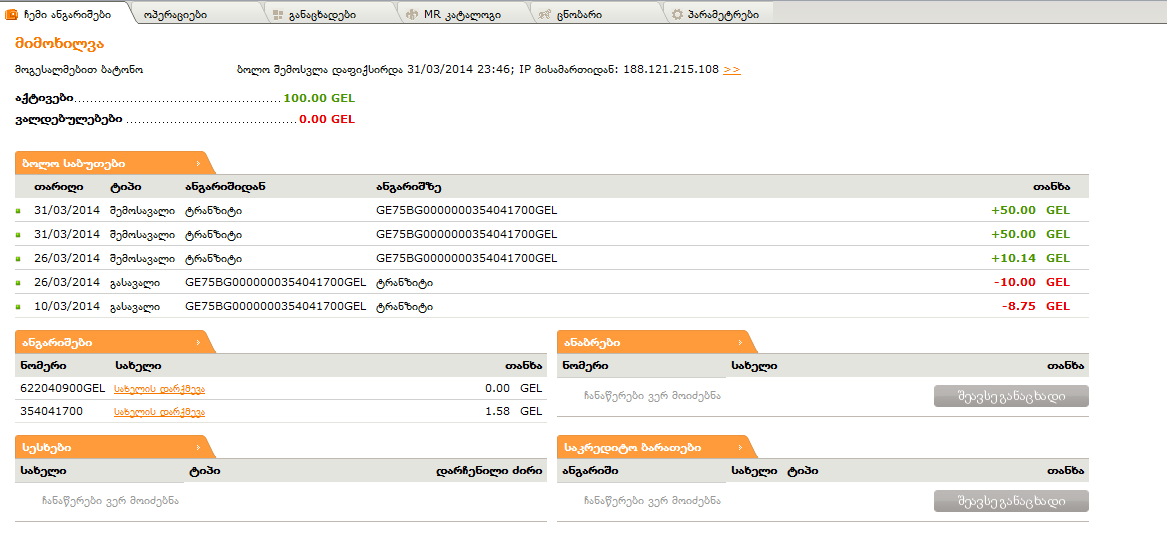Click green bullet of -10.00 GEL row

click(x=18, y=284)
